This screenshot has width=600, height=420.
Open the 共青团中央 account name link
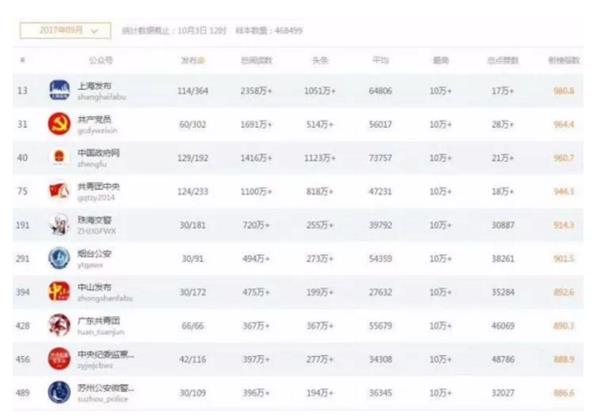point(99,187)
